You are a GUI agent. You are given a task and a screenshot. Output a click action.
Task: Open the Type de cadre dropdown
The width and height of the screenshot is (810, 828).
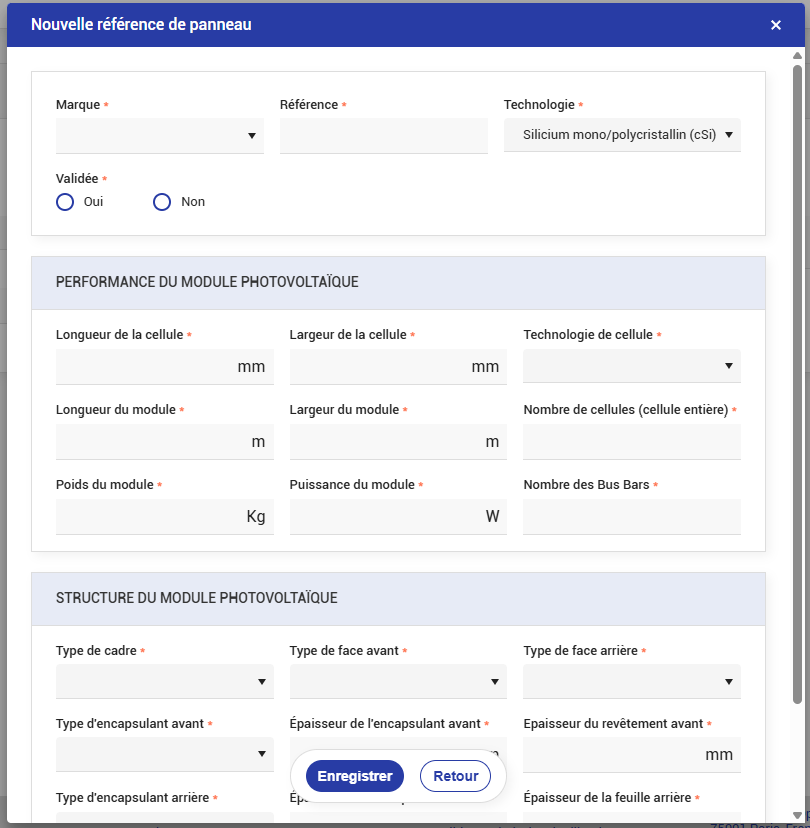point(164,682)
